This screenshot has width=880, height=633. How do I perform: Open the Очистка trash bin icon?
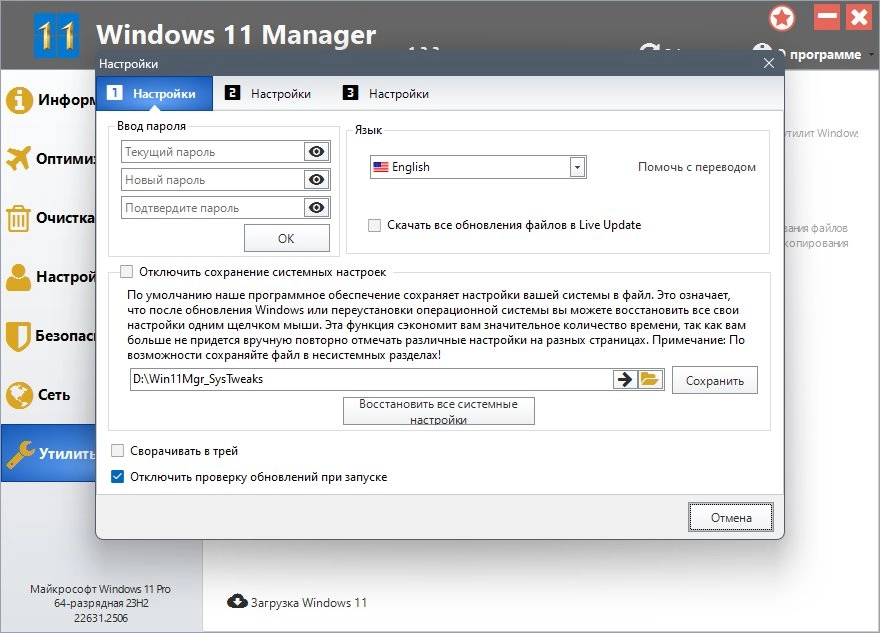coord(18,218)
